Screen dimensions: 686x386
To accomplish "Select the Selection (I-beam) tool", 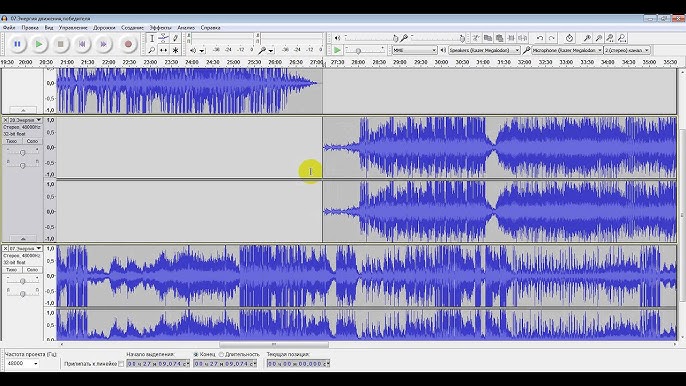I will tap(152, 39).
